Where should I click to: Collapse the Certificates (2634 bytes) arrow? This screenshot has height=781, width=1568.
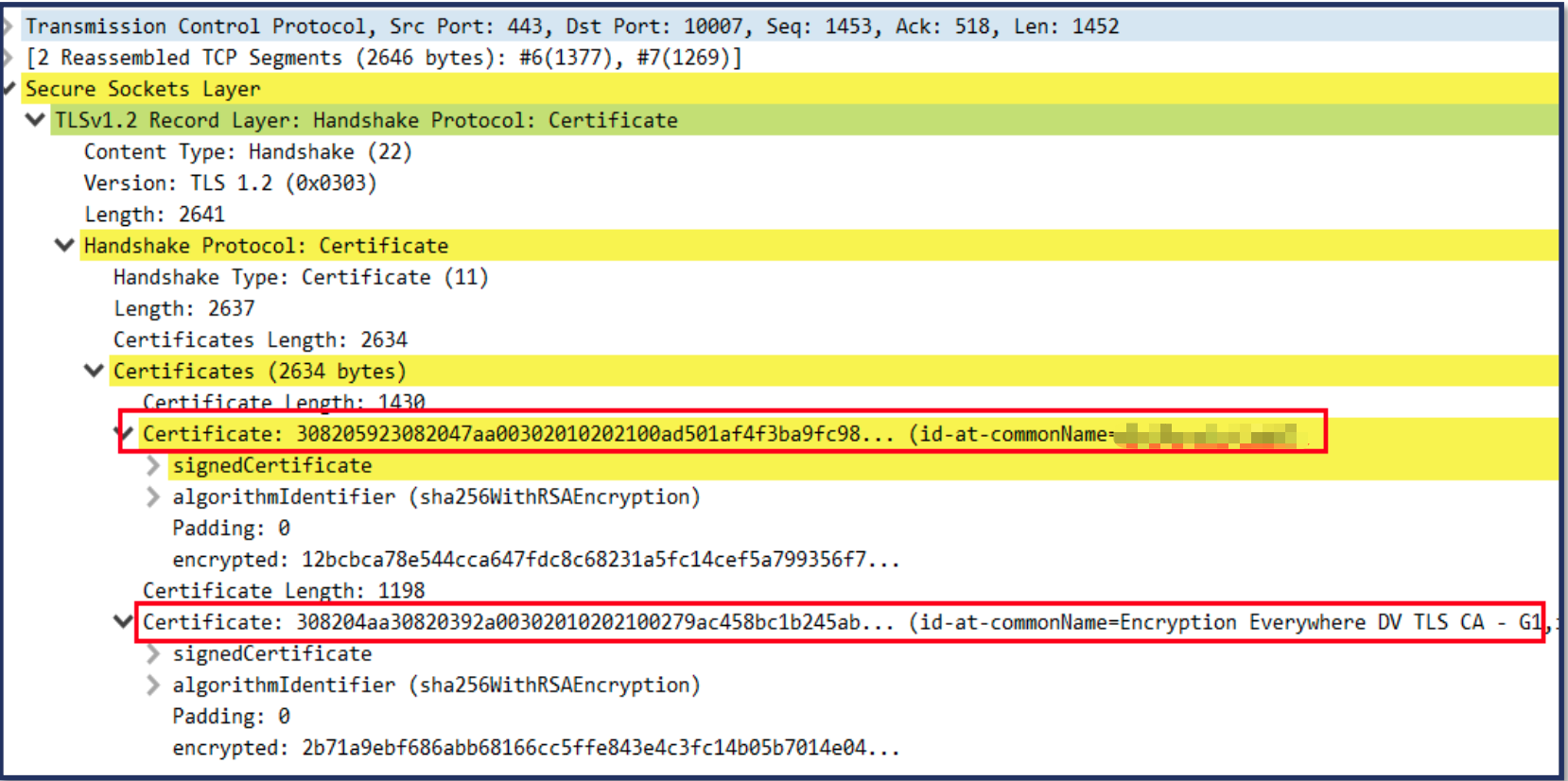coord(94,371)
